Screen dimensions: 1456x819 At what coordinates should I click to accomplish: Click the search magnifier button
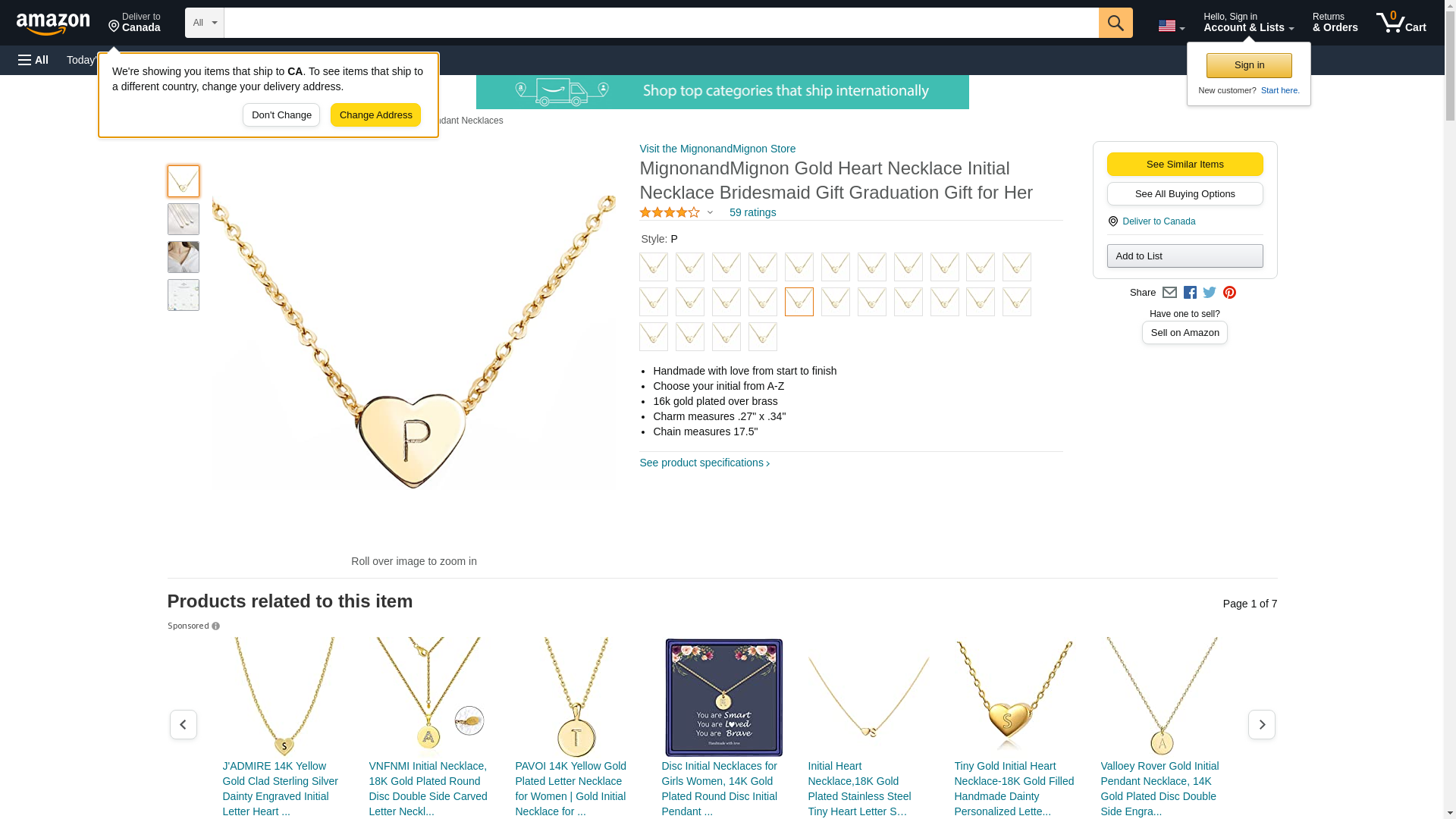click(x=1115, y=23)
